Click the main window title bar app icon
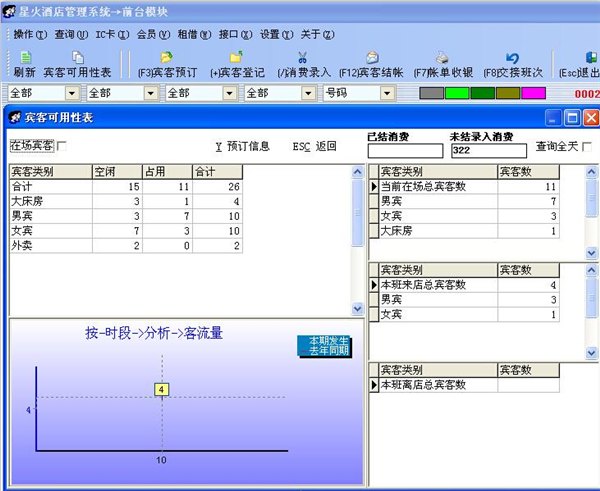600x491 pixels. (9, 11)
